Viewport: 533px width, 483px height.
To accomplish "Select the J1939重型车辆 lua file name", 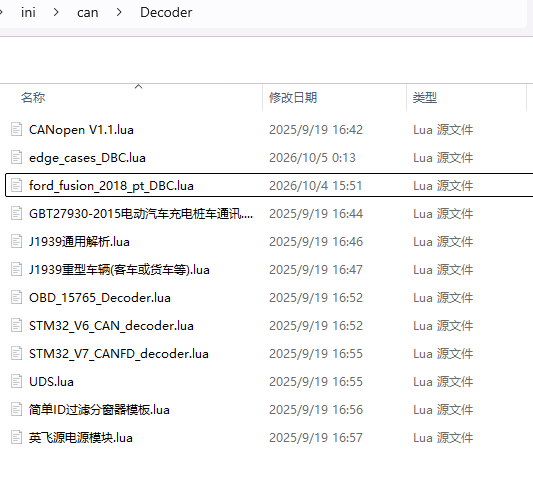I will click(119, 270).
